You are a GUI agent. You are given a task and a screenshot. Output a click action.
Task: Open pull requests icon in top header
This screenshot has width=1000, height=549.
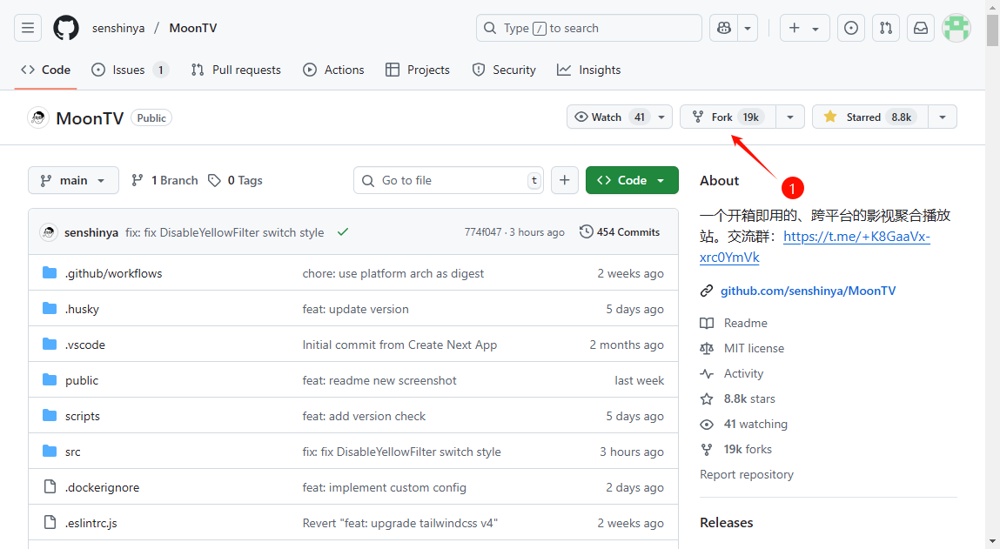coord(886,28)
